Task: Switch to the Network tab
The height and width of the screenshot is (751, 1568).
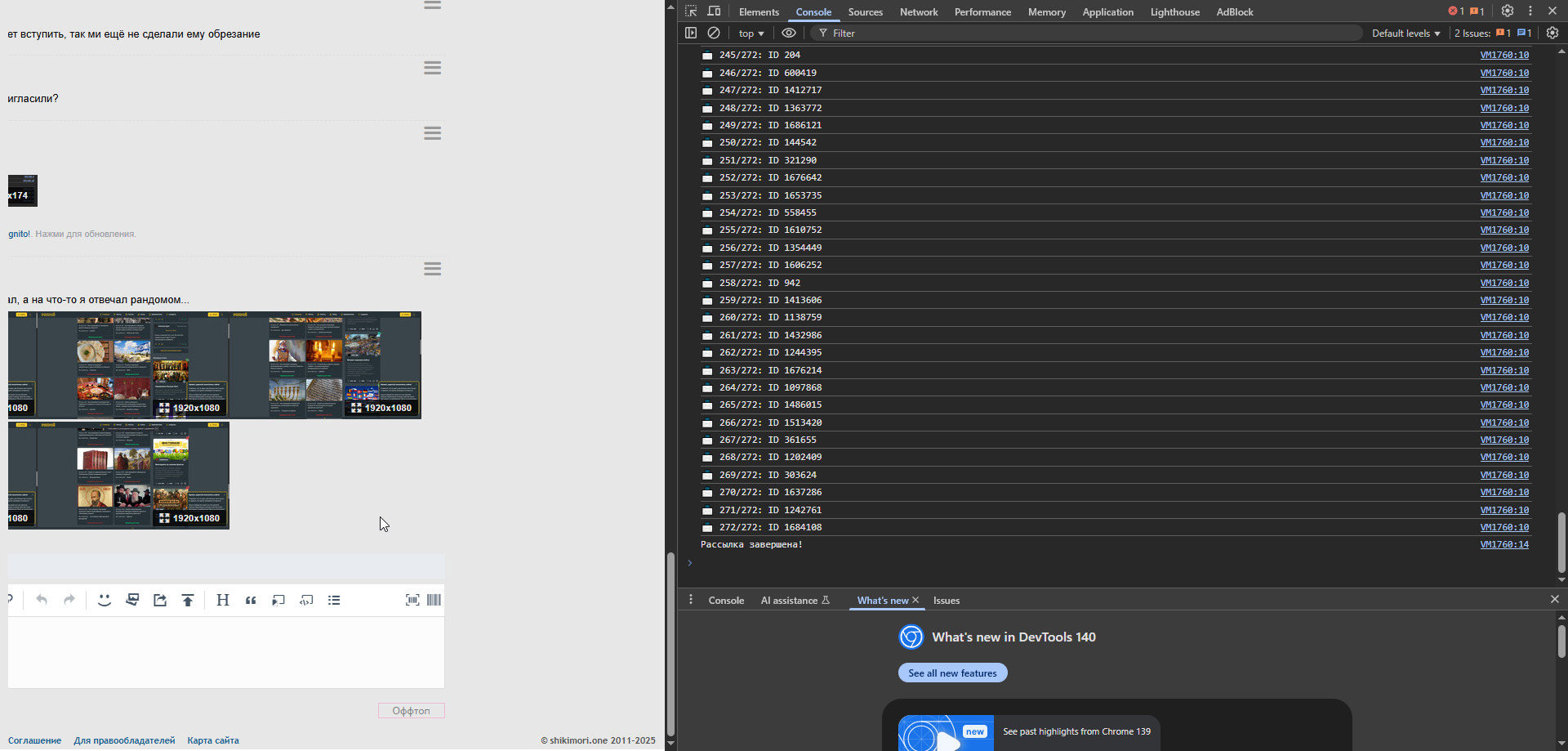Action: click(918, 12)
